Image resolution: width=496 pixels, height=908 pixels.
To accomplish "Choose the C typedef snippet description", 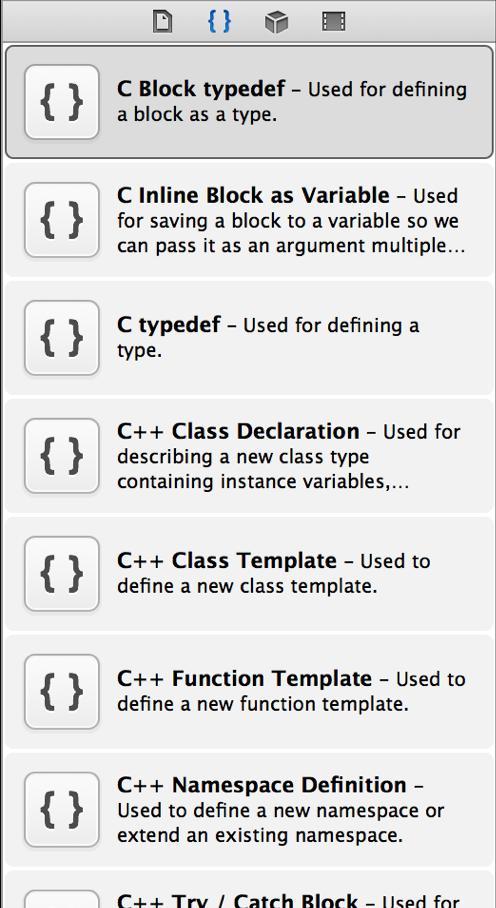I will (x=268, y=338).
